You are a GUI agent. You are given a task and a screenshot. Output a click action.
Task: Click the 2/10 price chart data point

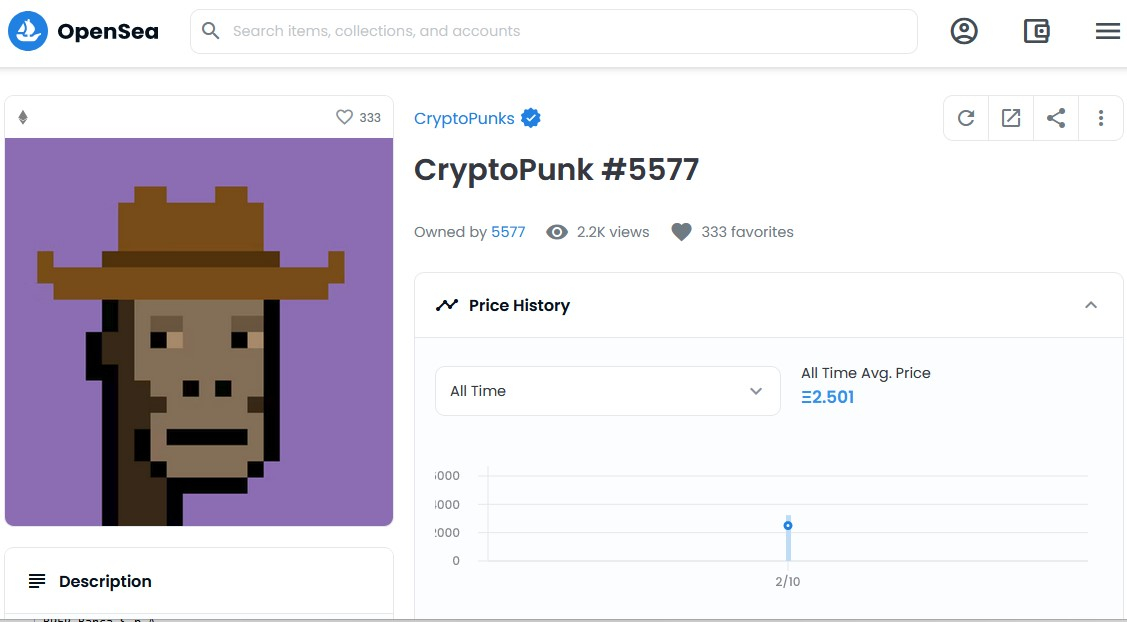[x=788, y=525]
